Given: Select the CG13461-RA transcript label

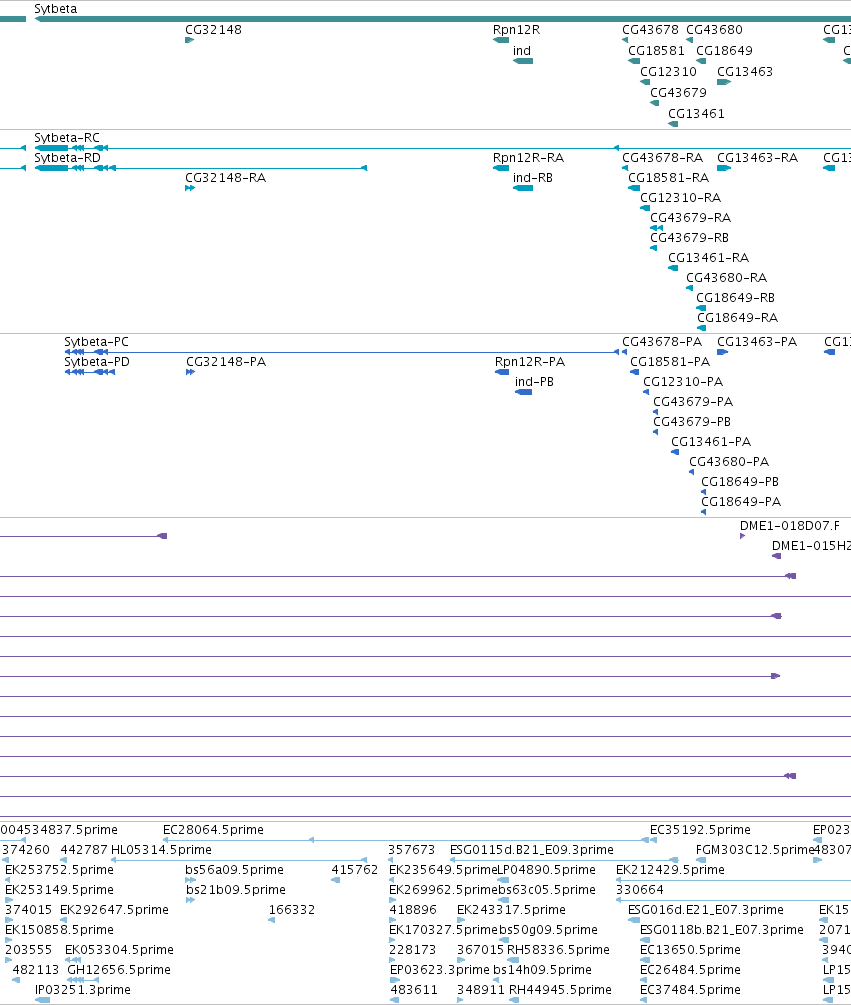Looking at the screenshot, I should pyautogui.click(x=709, y=257).
